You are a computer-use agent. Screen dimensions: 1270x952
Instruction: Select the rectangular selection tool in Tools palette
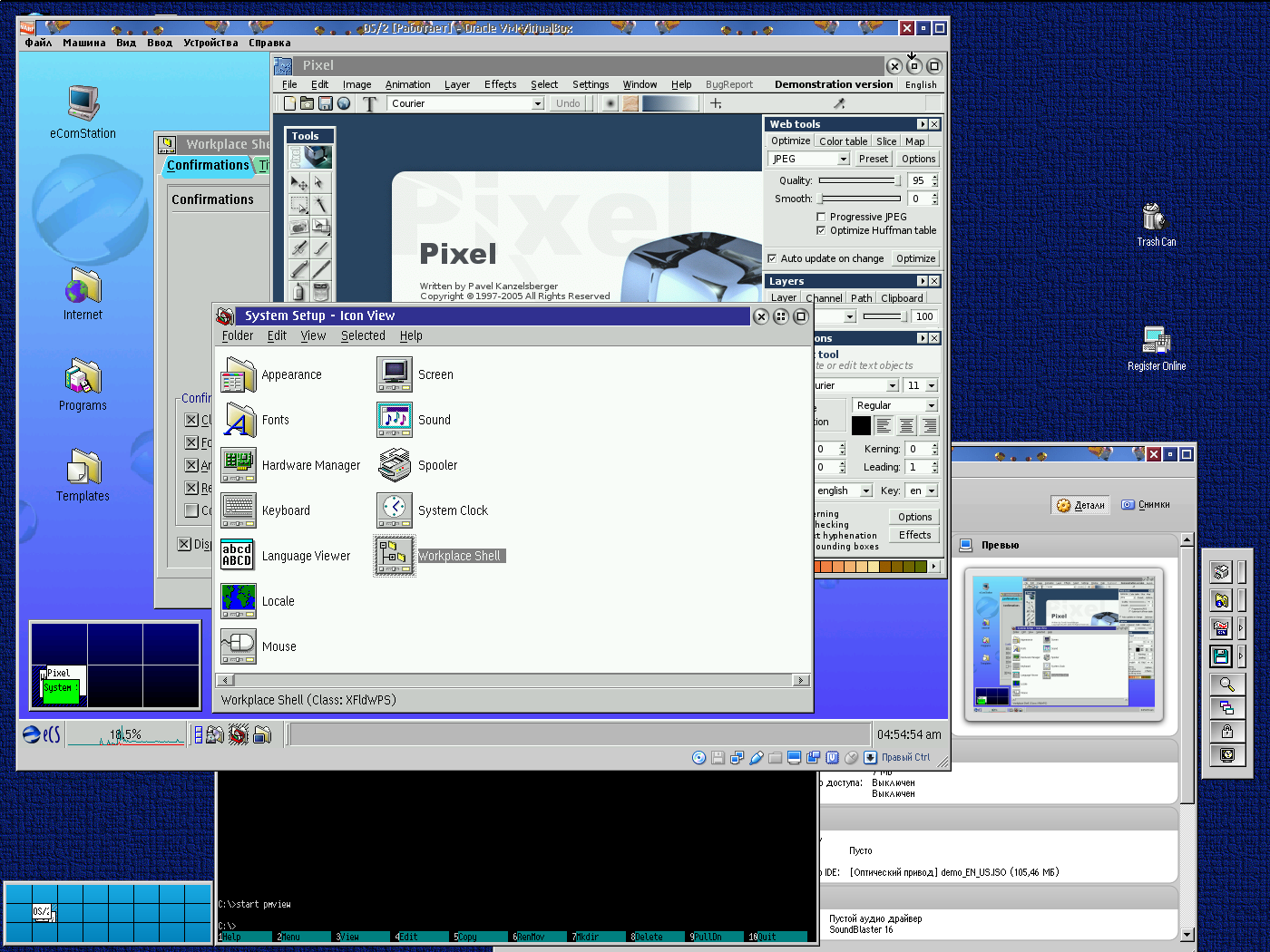pyautogui.click(x=298, y=205)
